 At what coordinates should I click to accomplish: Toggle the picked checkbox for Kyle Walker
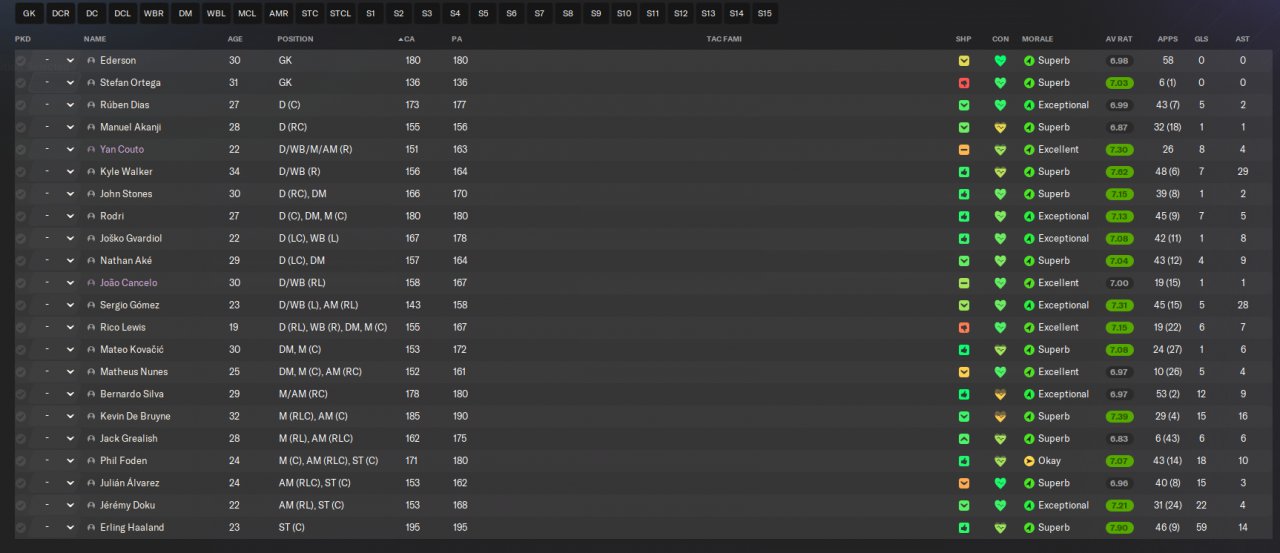click(x=20, y=172)
